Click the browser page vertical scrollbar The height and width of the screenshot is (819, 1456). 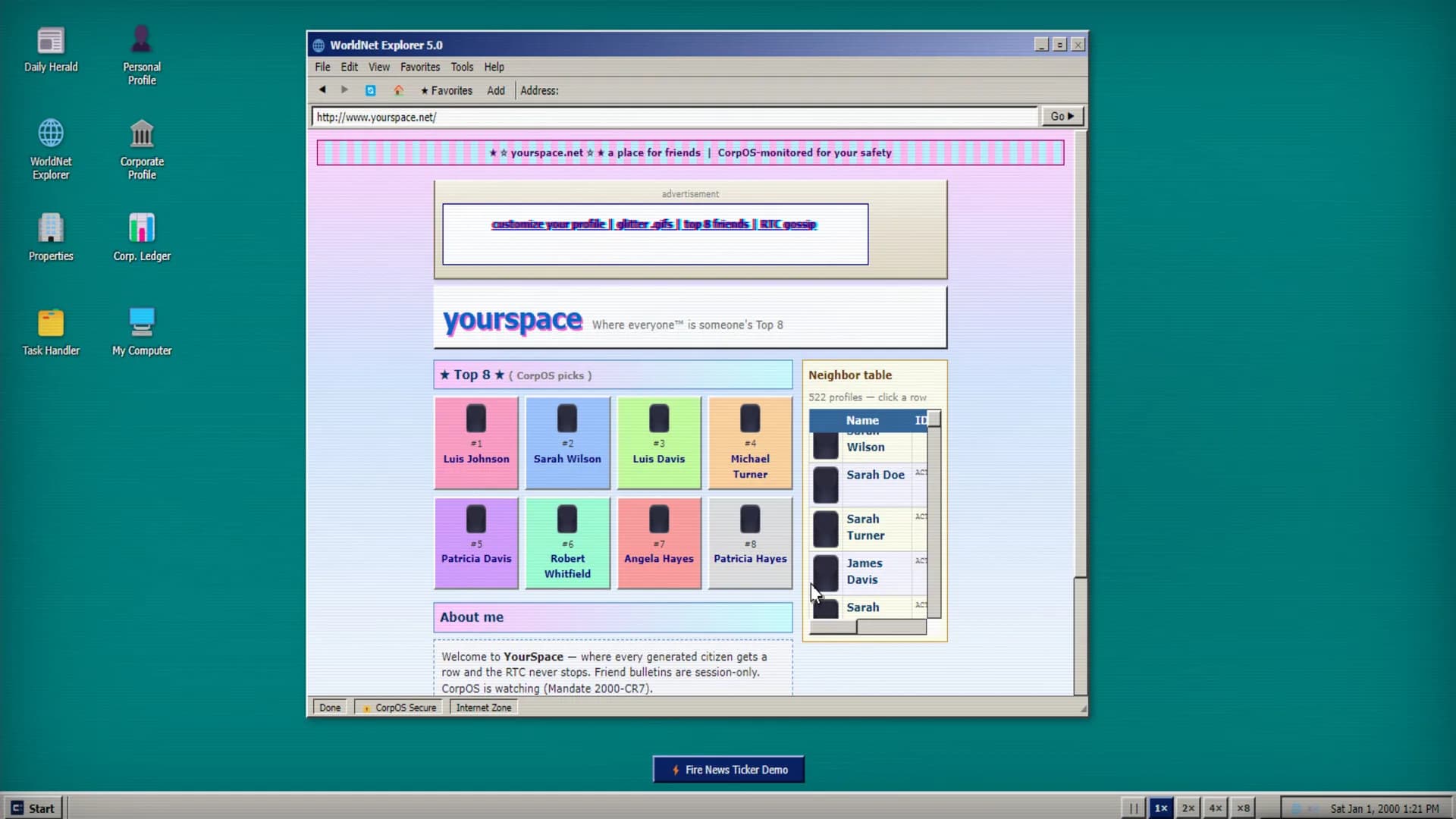click(x=1080, y=413)
